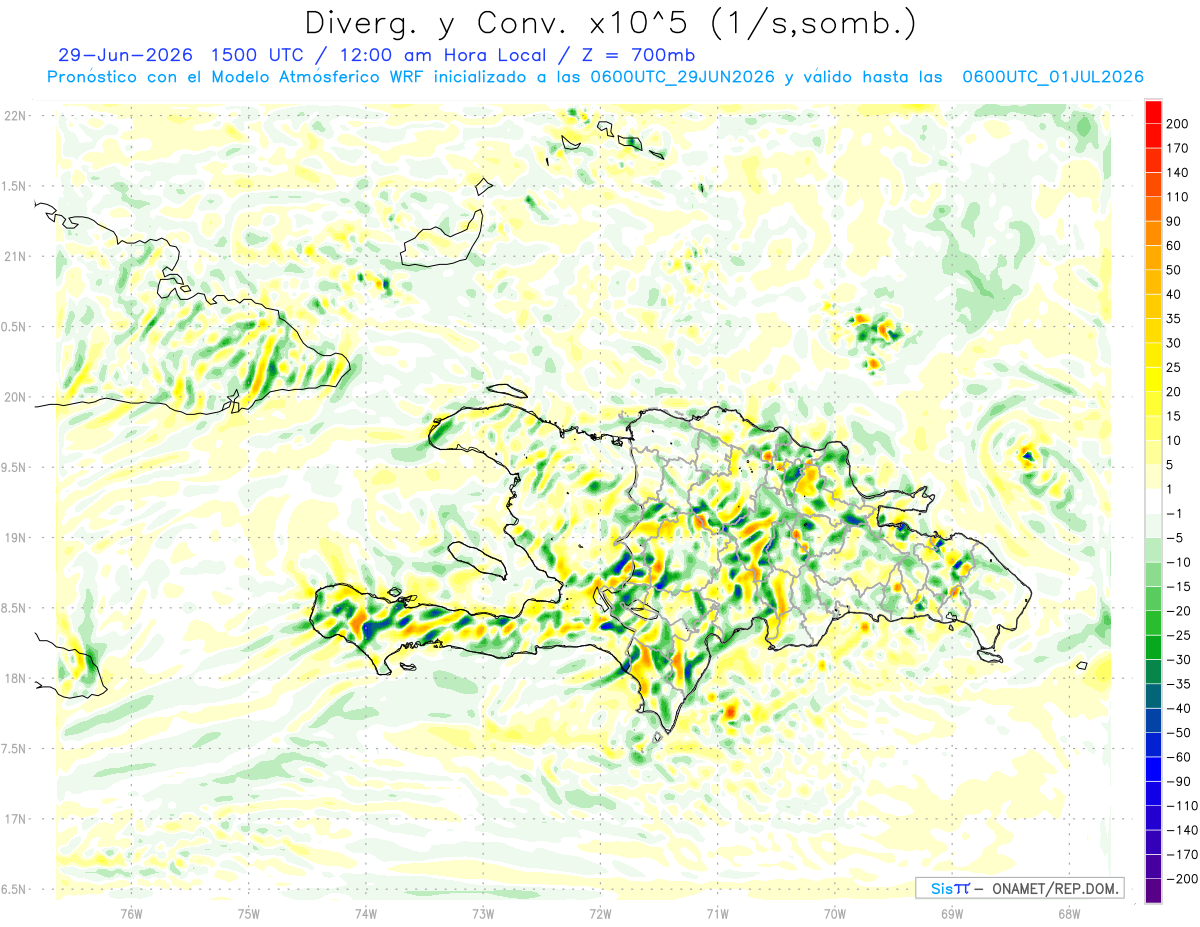Click the "72W" longitude label

pos(600,913)
